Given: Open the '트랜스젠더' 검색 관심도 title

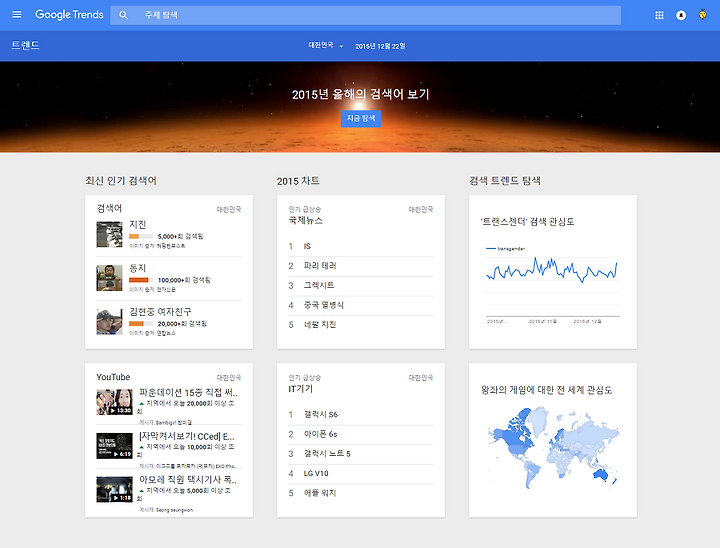Looking at the screenshot, I should pos(527,222).
